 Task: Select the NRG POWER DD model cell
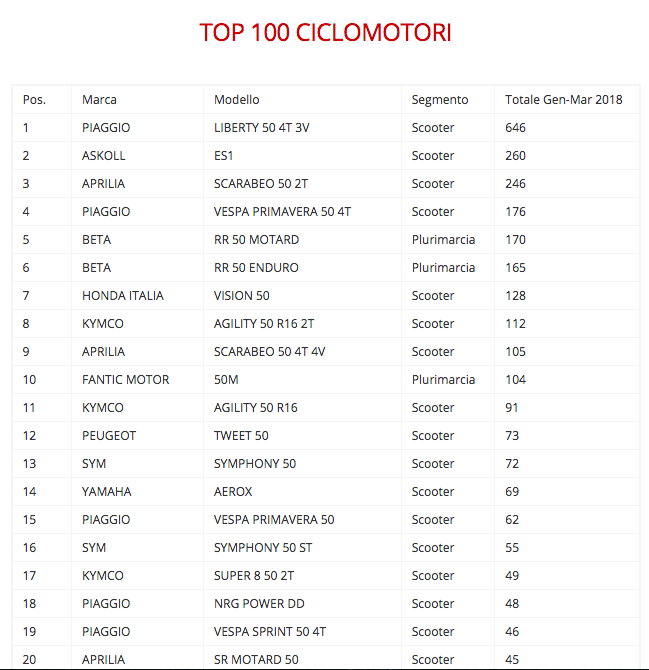259,604
